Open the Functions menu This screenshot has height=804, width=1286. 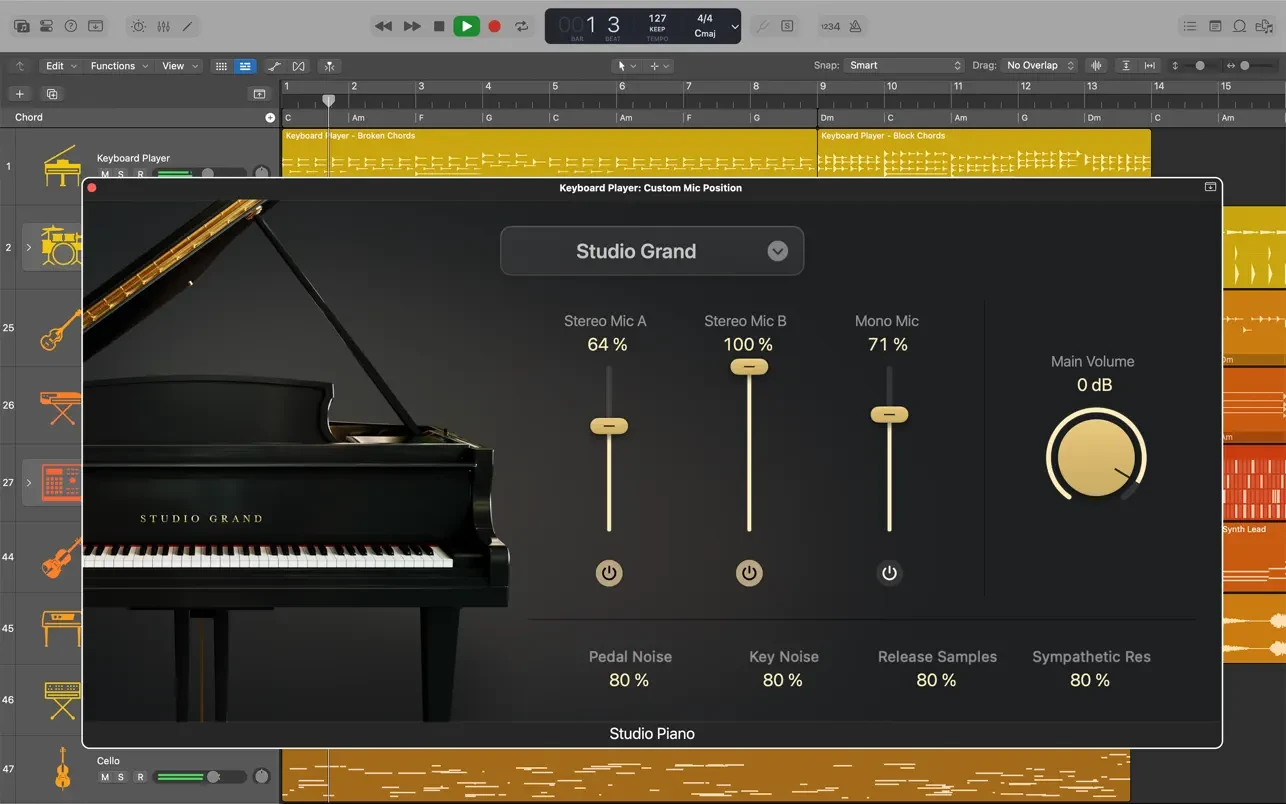[x=119, y=66]
